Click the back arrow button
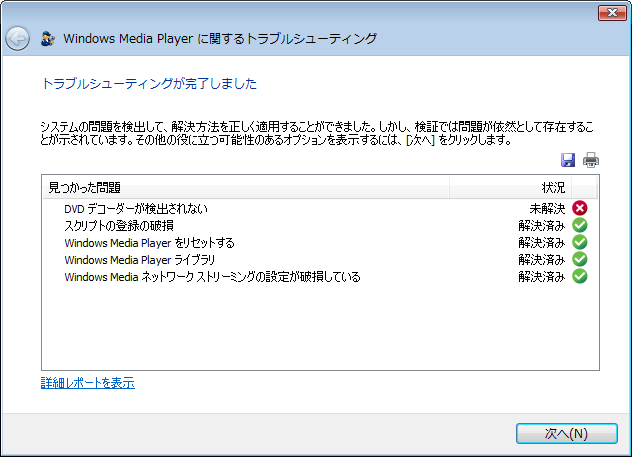 17,39
